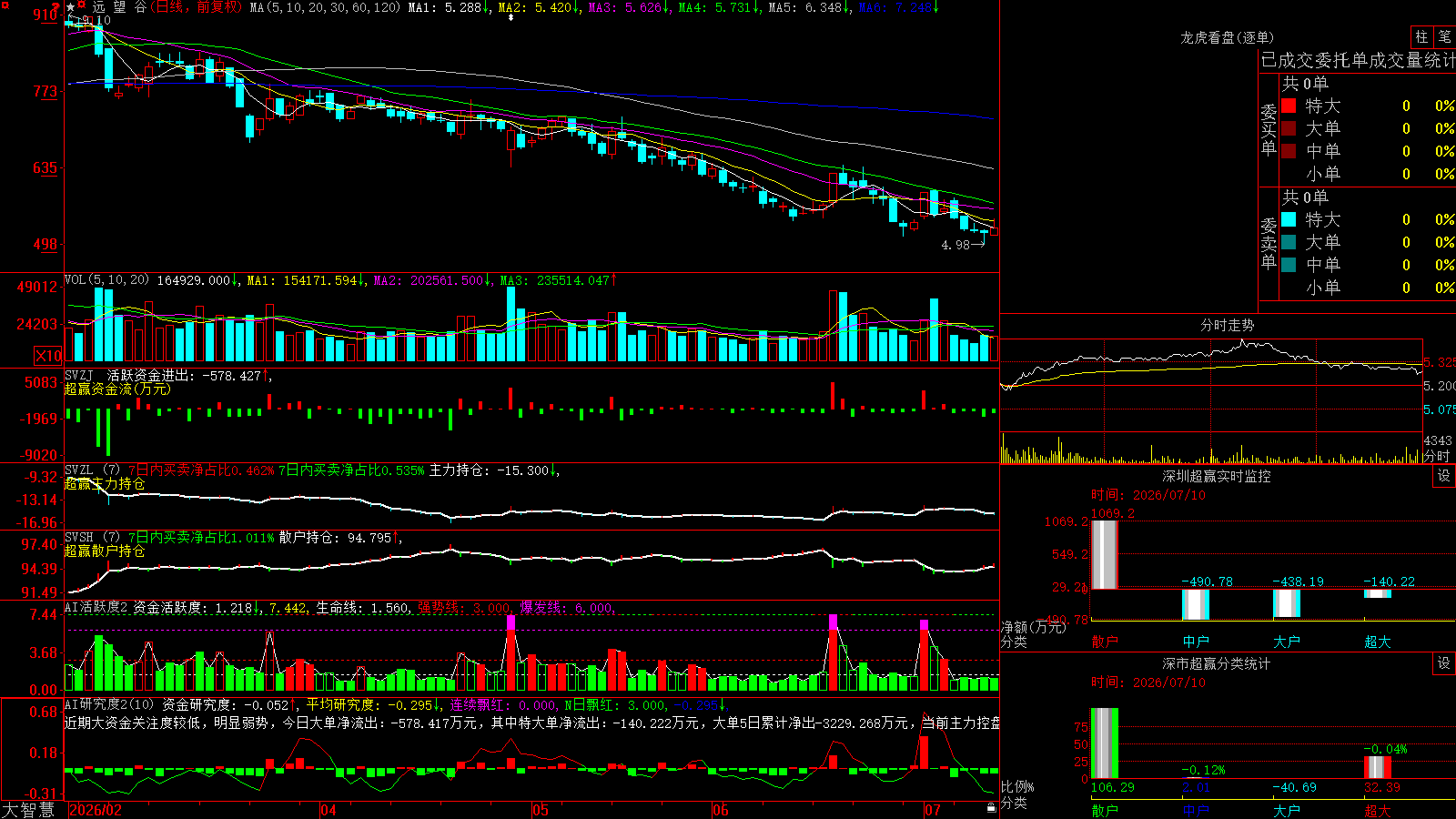Open 设 settings for 深市超赢分类统计
Image resolution: width=1456 pixels, height=819 pixels.
tap(1444, 663)
